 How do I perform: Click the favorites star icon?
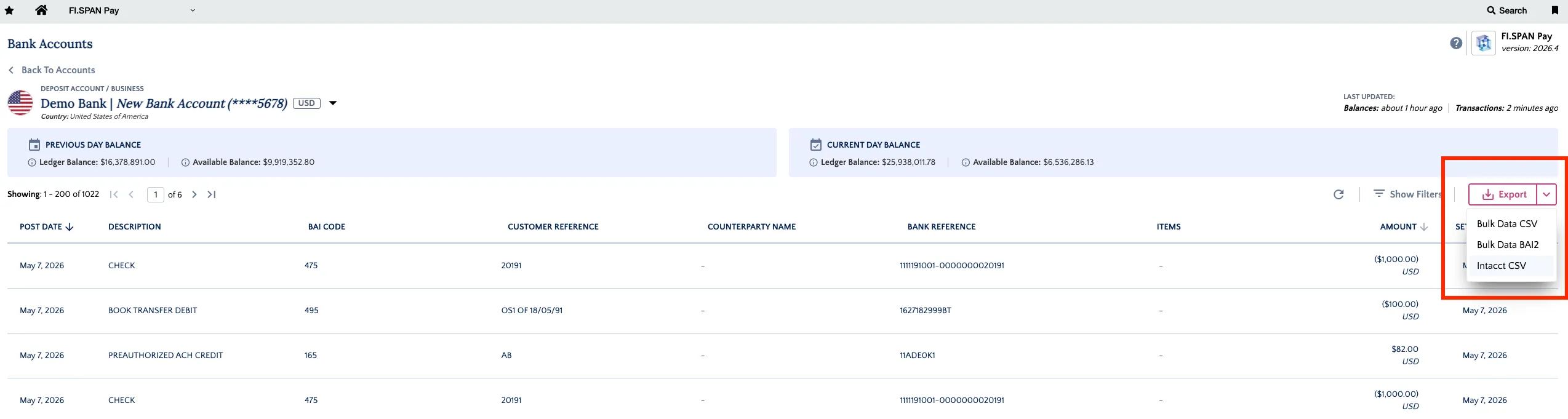pyautogui.click(x=9, y=10)
